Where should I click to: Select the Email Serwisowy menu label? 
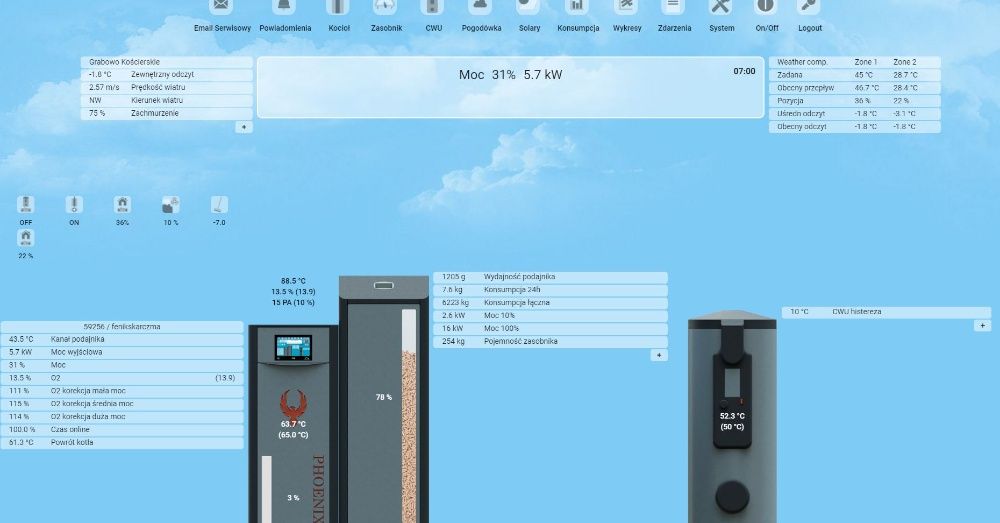[x=222, y=28]
